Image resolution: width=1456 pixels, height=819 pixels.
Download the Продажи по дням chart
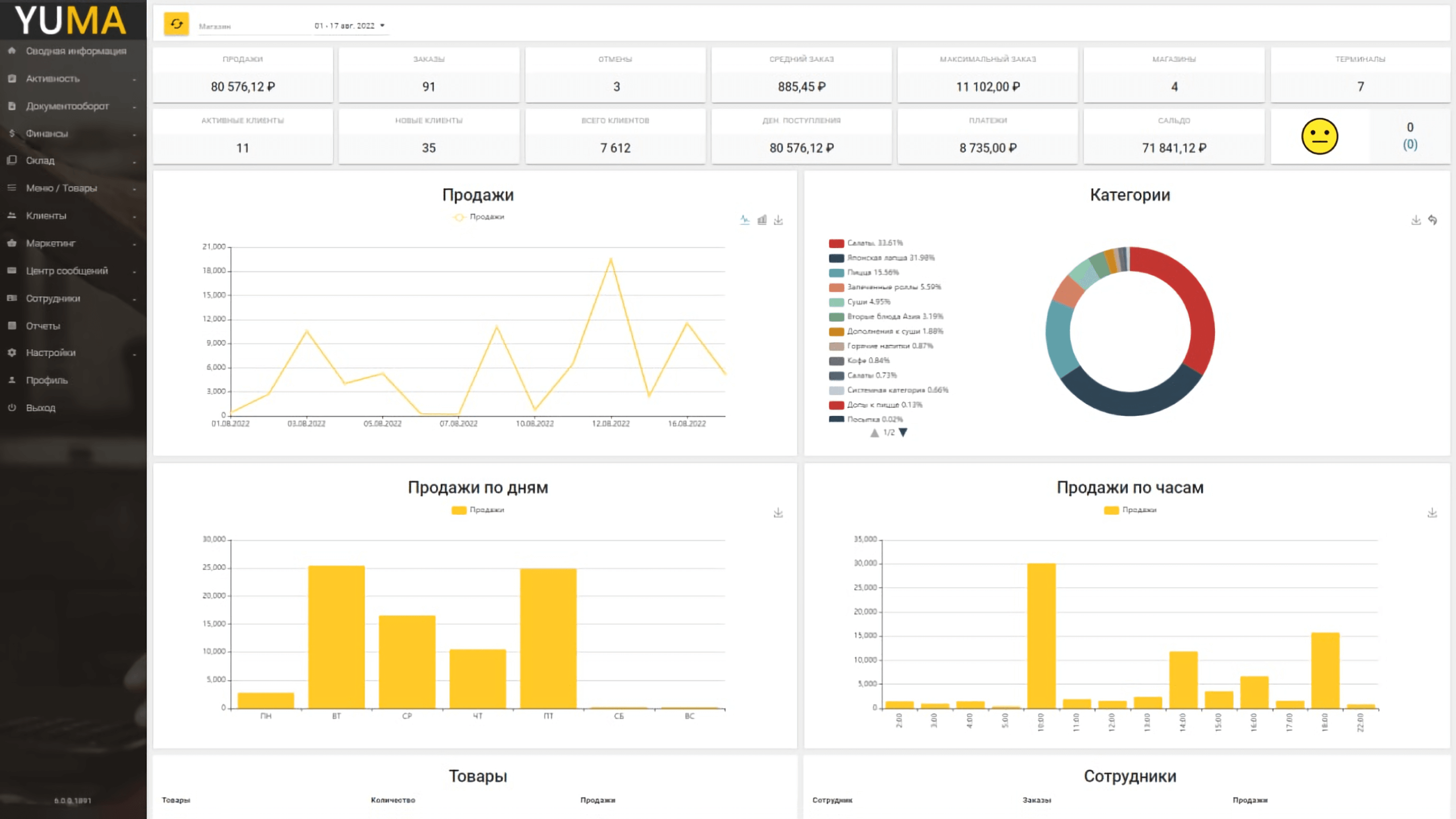point(779,513)
